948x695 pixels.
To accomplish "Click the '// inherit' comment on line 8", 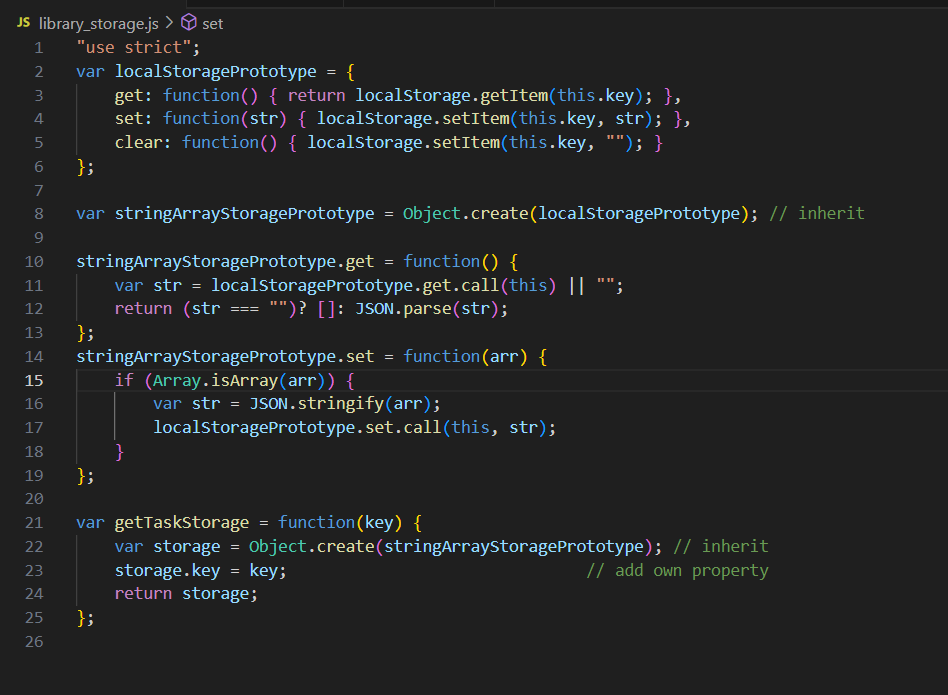I will click(x=817, y=213).
